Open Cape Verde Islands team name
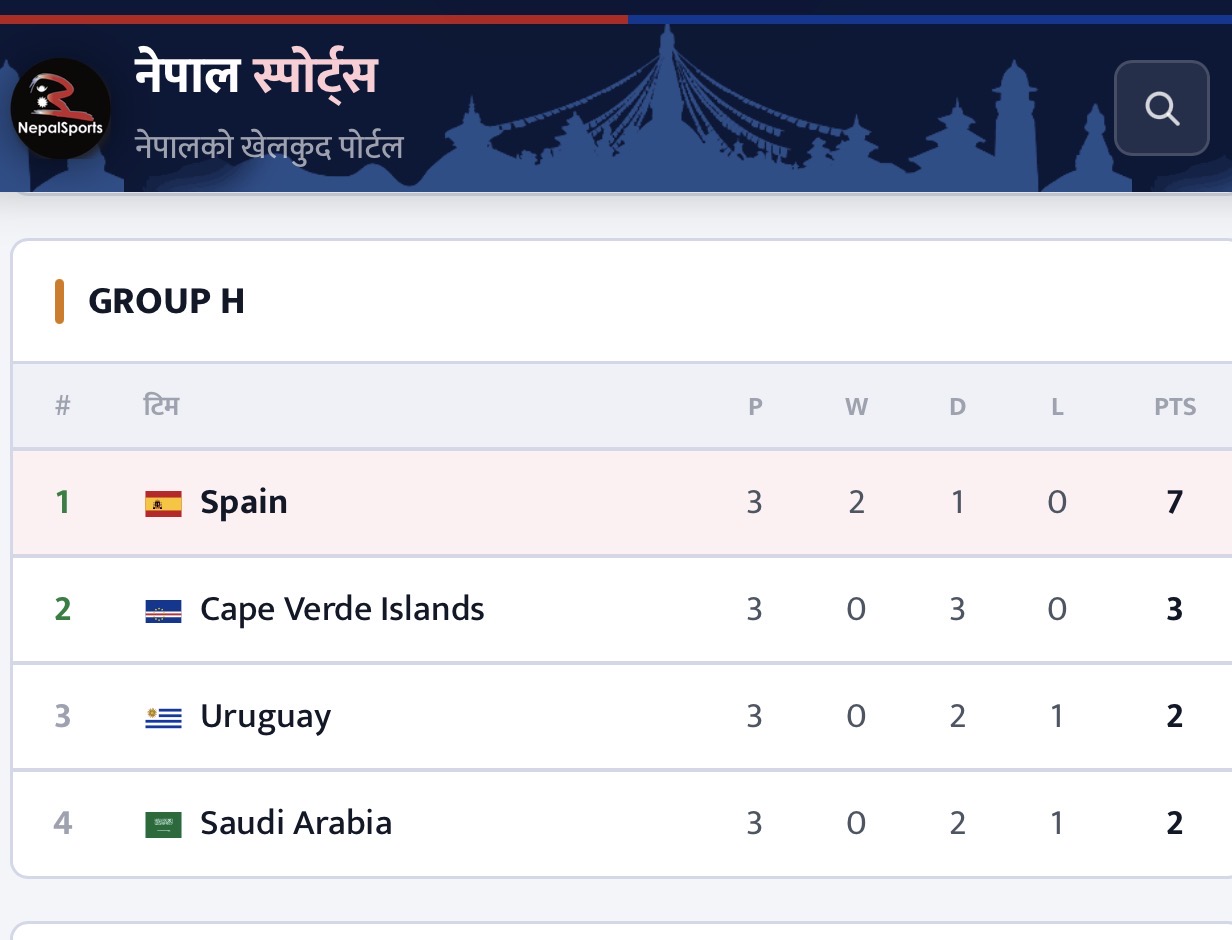Screen dimensions: 1232x940 [x=342, y=609]
